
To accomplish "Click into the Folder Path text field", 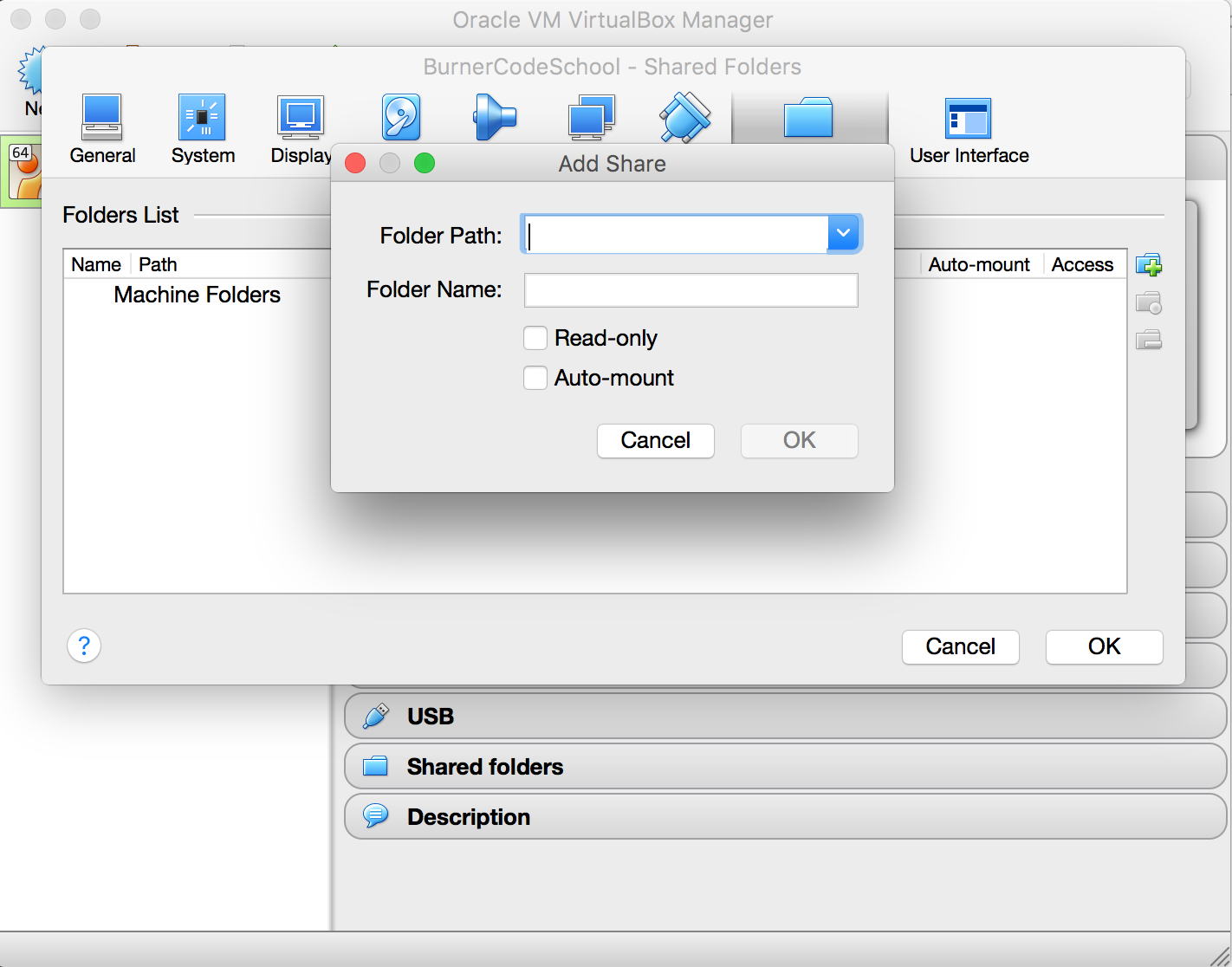I will pos(677,234).
